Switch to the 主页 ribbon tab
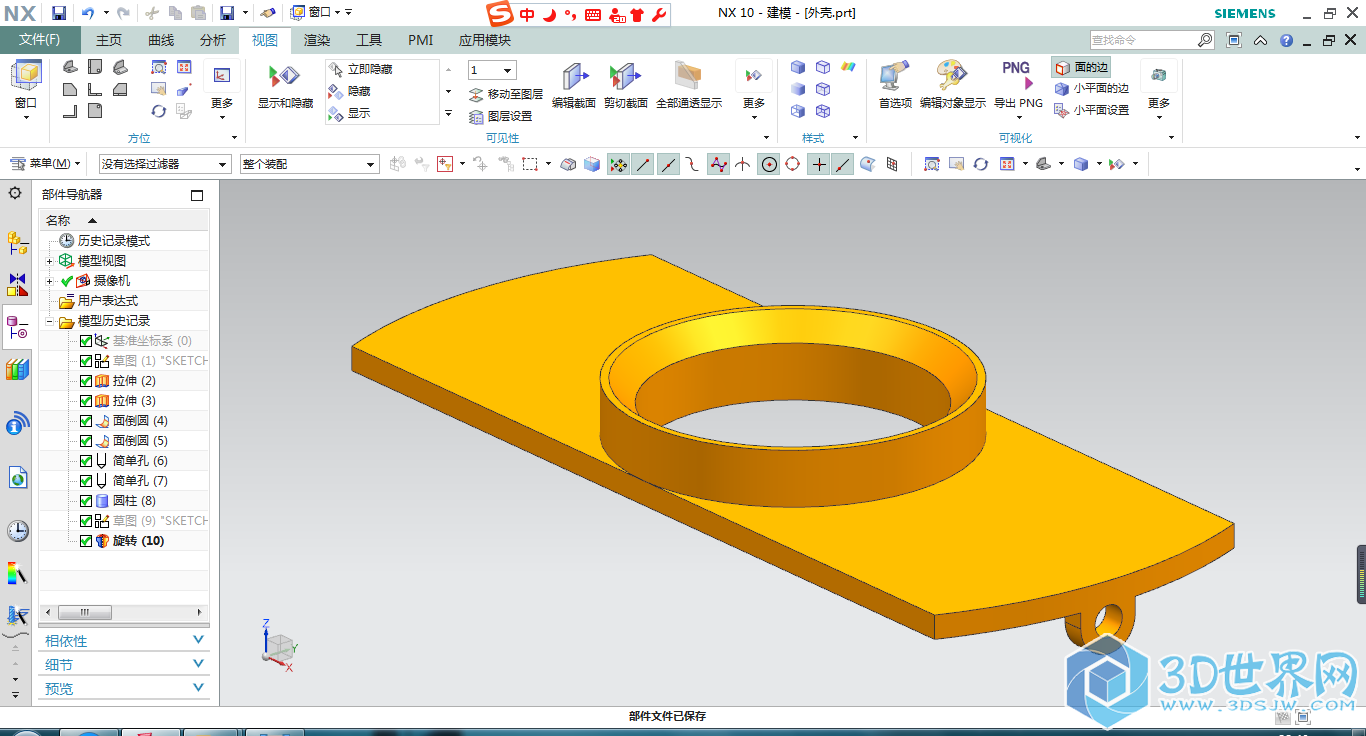This screenshot has width=1366, height=736. pos(109,40)
